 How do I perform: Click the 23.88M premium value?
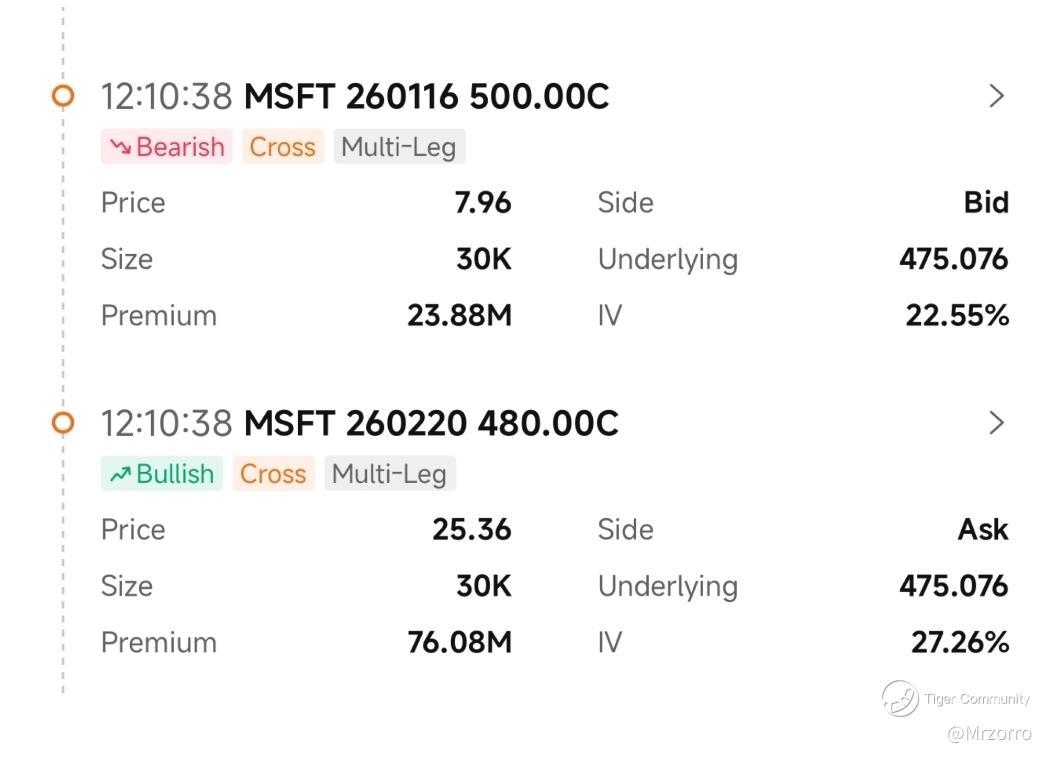coord(459,316)
